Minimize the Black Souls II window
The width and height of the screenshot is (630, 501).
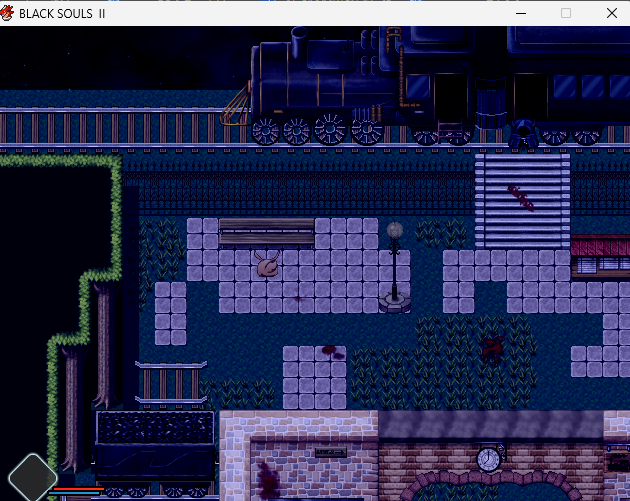521,13
